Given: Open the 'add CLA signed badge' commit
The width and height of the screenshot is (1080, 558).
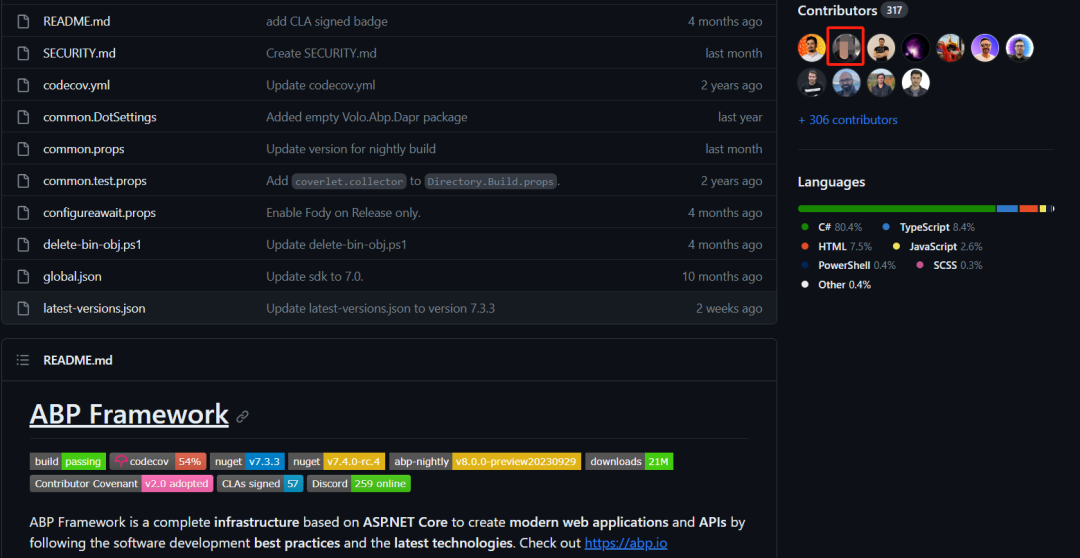Looking at the screenshot, I should pos(327,21).
